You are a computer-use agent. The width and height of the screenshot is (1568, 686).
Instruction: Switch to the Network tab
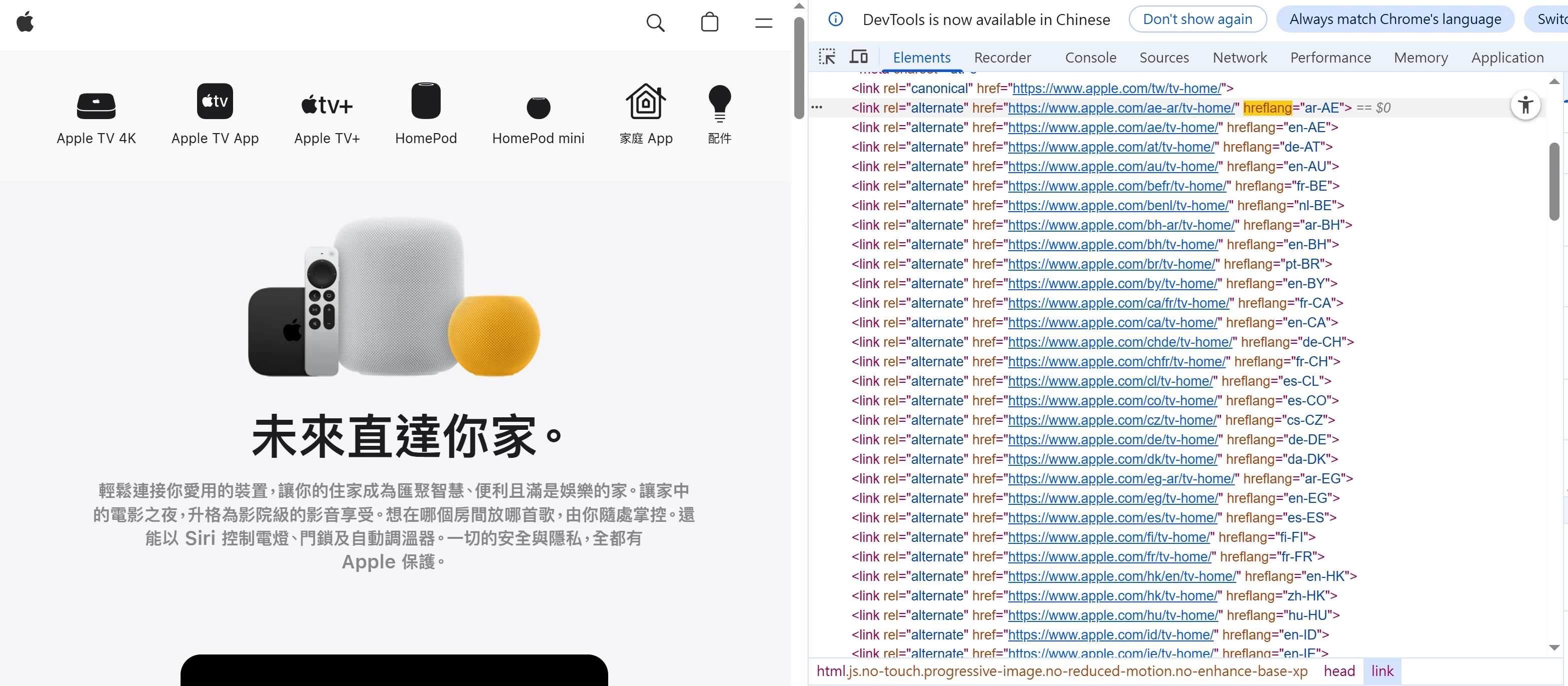(1239, 58)
